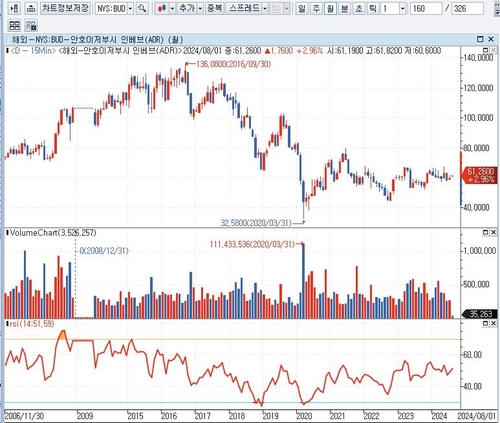
Task: Click the print chart icon
Action: tap(31, 8)
